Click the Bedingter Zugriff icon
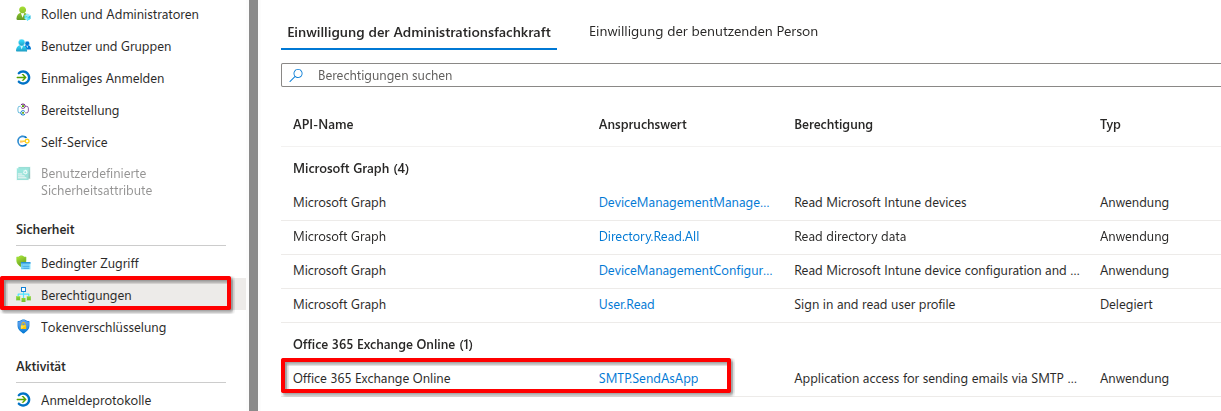Image resolution: width=1221 pixels, height=411 pixels. click(x=24, y=263)
